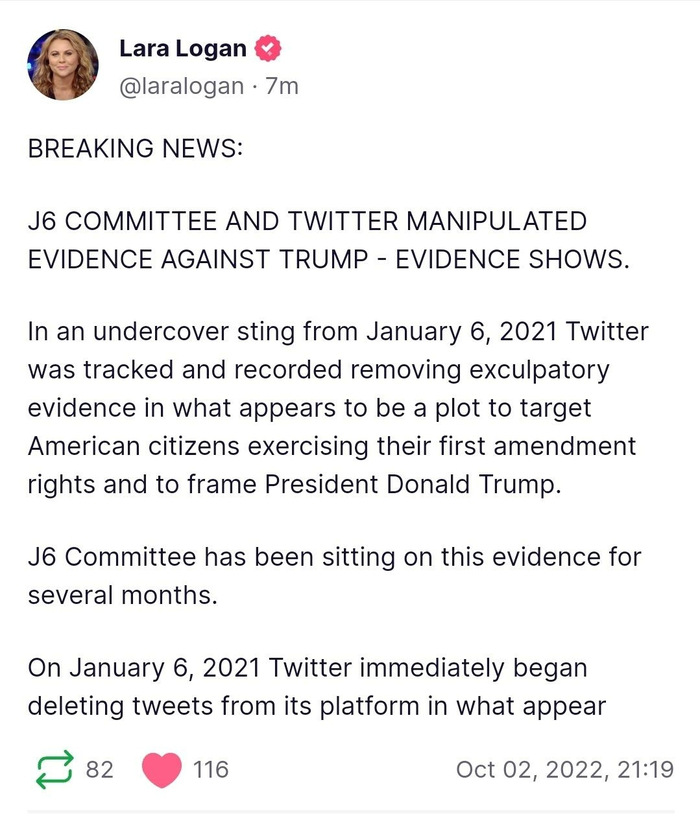Image resolution: width=700 pixels, height=825 pixels.
Task: Click the words several months
Action: (x=122, y=595)
